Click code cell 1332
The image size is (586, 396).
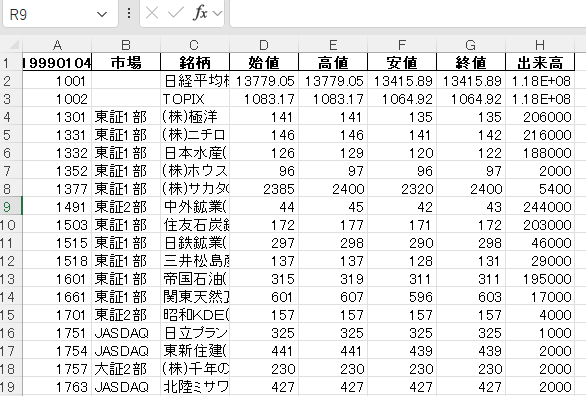57,152
